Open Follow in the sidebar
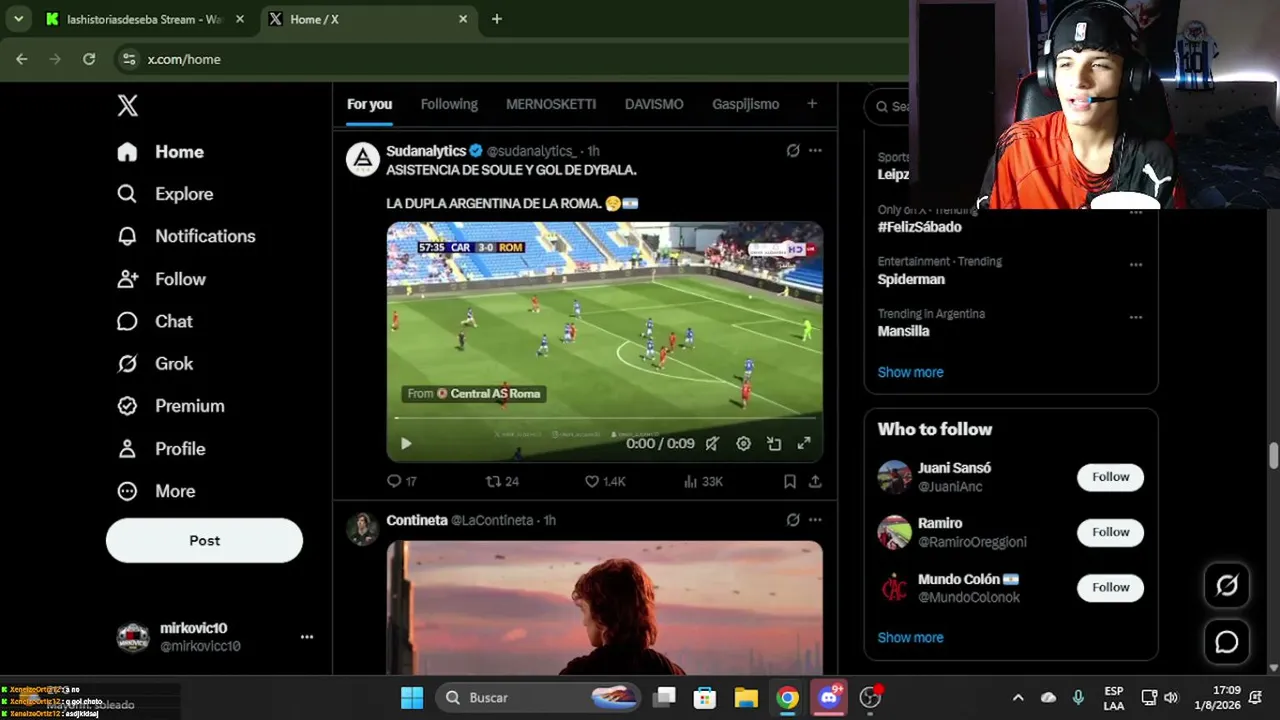Image resolution: width=1280 pixels, height=720 pixels. [x=161, y=279]
